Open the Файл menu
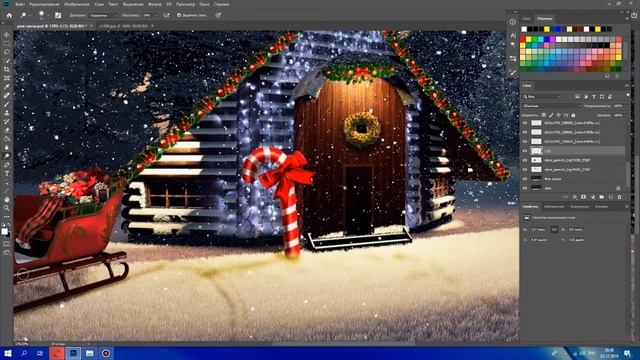 coord(19,4)
